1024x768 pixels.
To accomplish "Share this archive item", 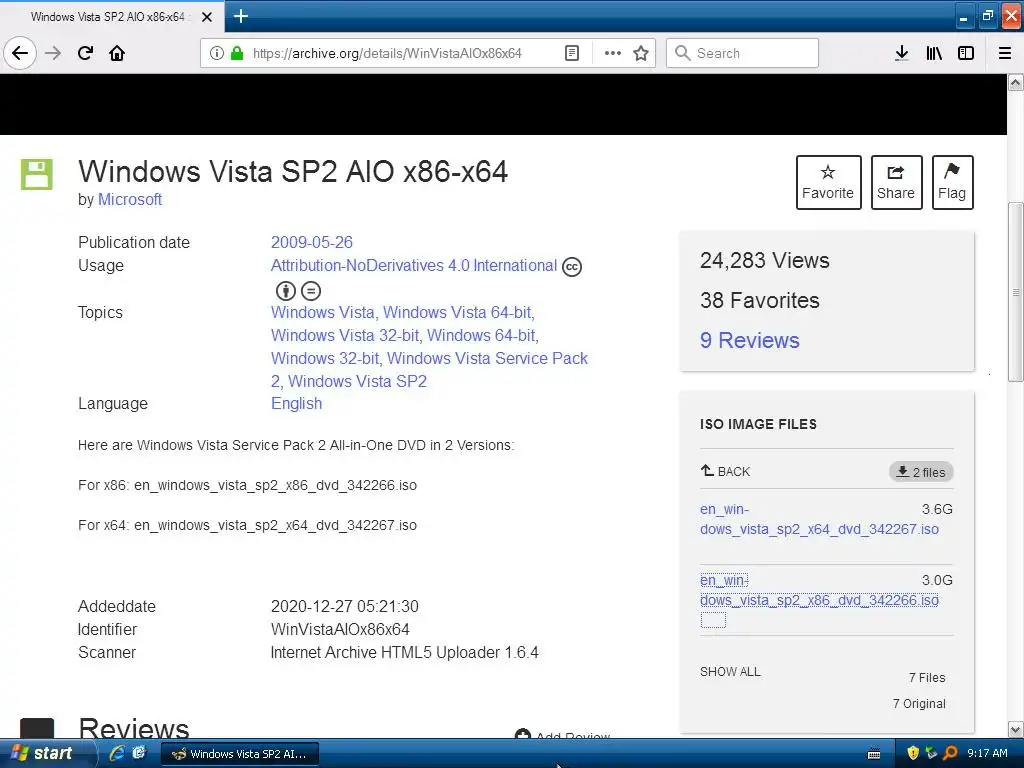I will 896,182.
